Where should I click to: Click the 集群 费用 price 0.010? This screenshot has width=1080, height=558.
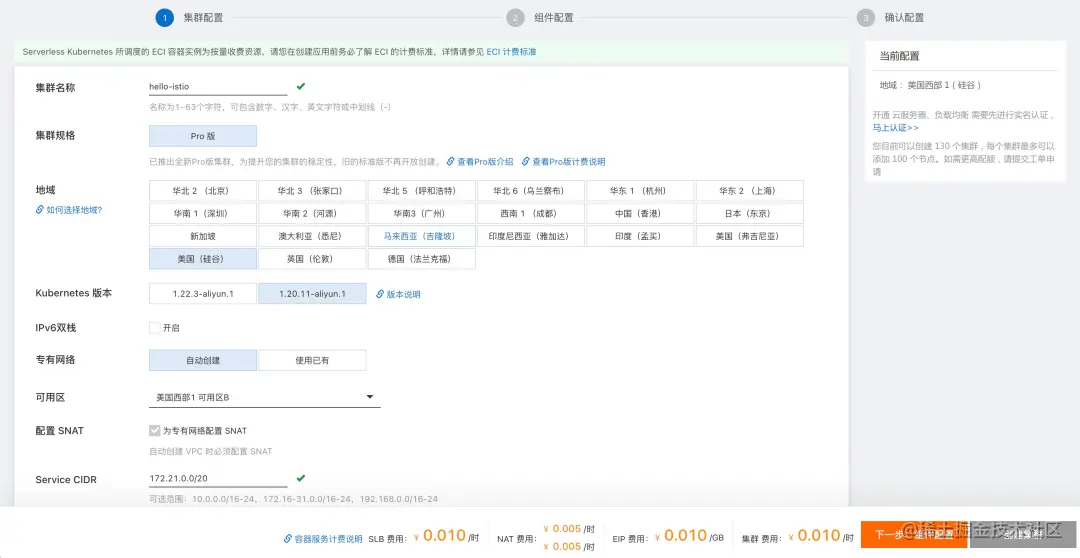pos(819,535)
